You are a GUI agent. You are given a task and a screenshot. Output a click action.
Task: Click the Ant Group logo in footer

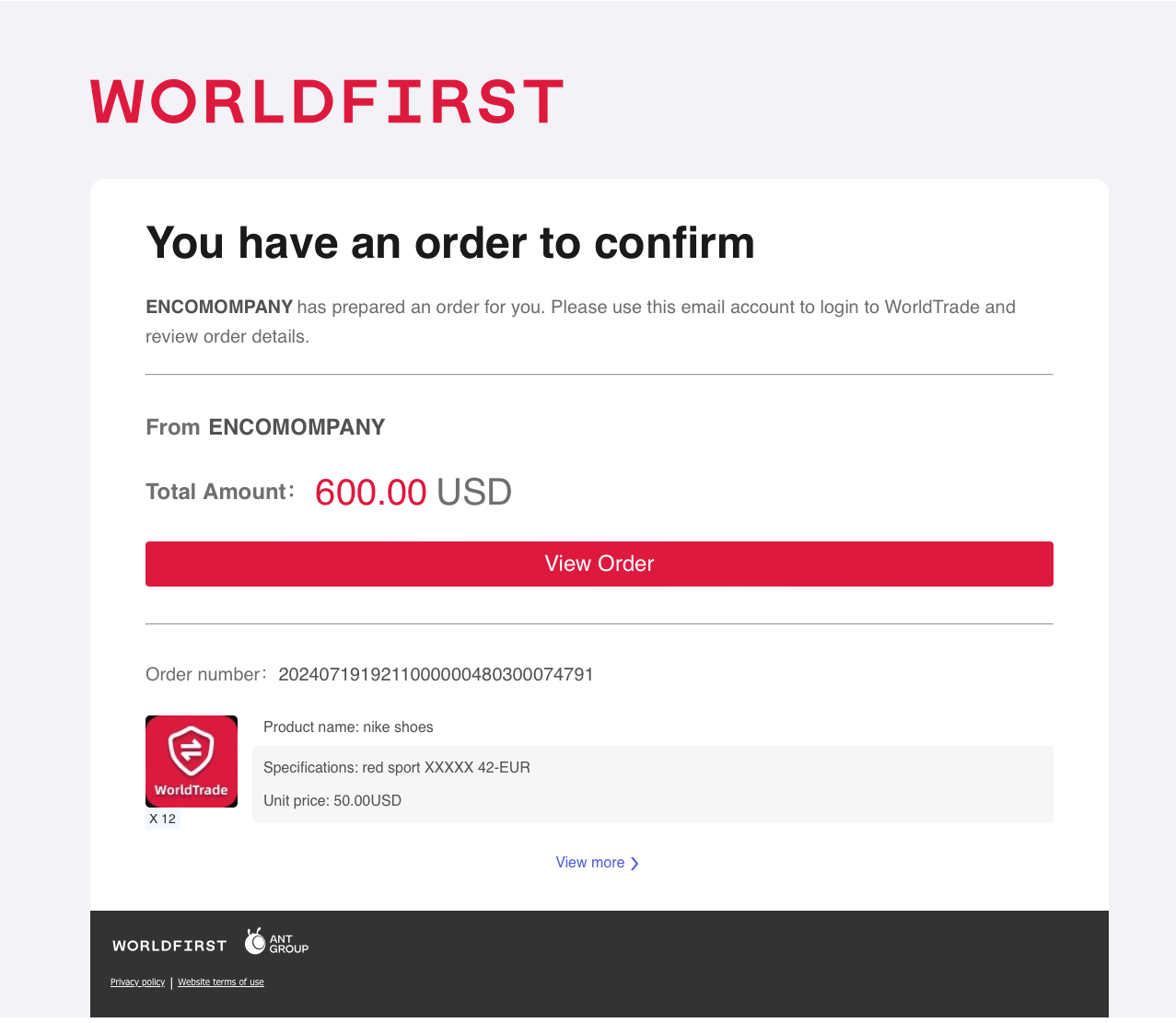276,943
